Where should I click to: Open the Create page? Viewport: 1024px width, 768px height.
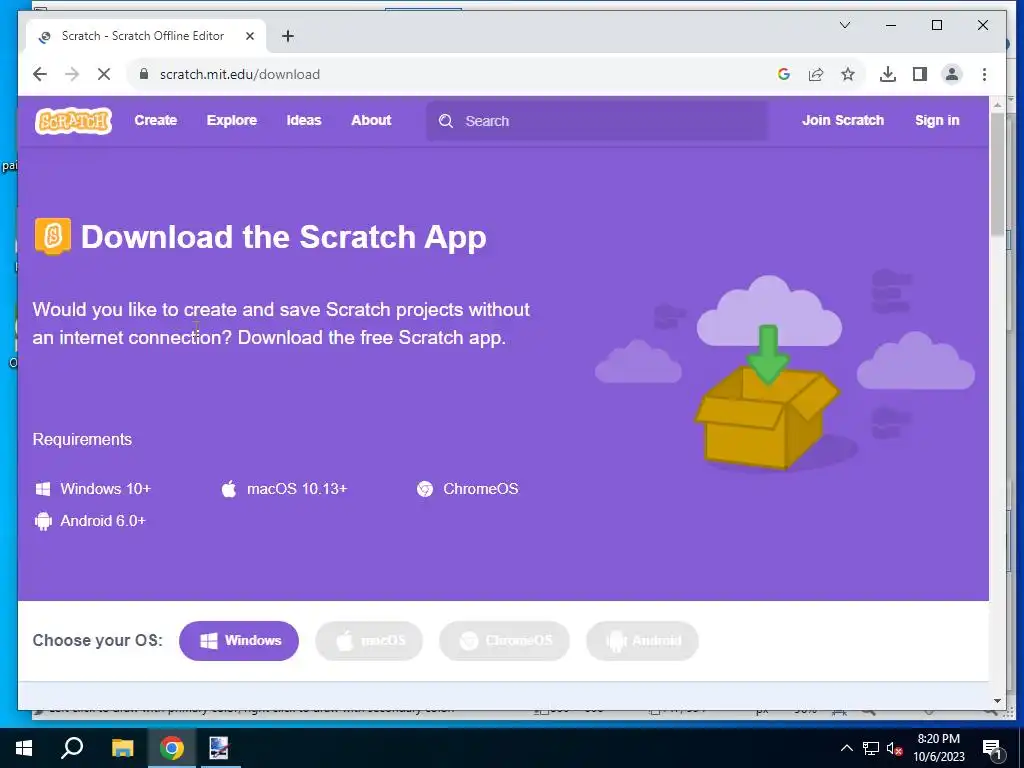[155, 120]
